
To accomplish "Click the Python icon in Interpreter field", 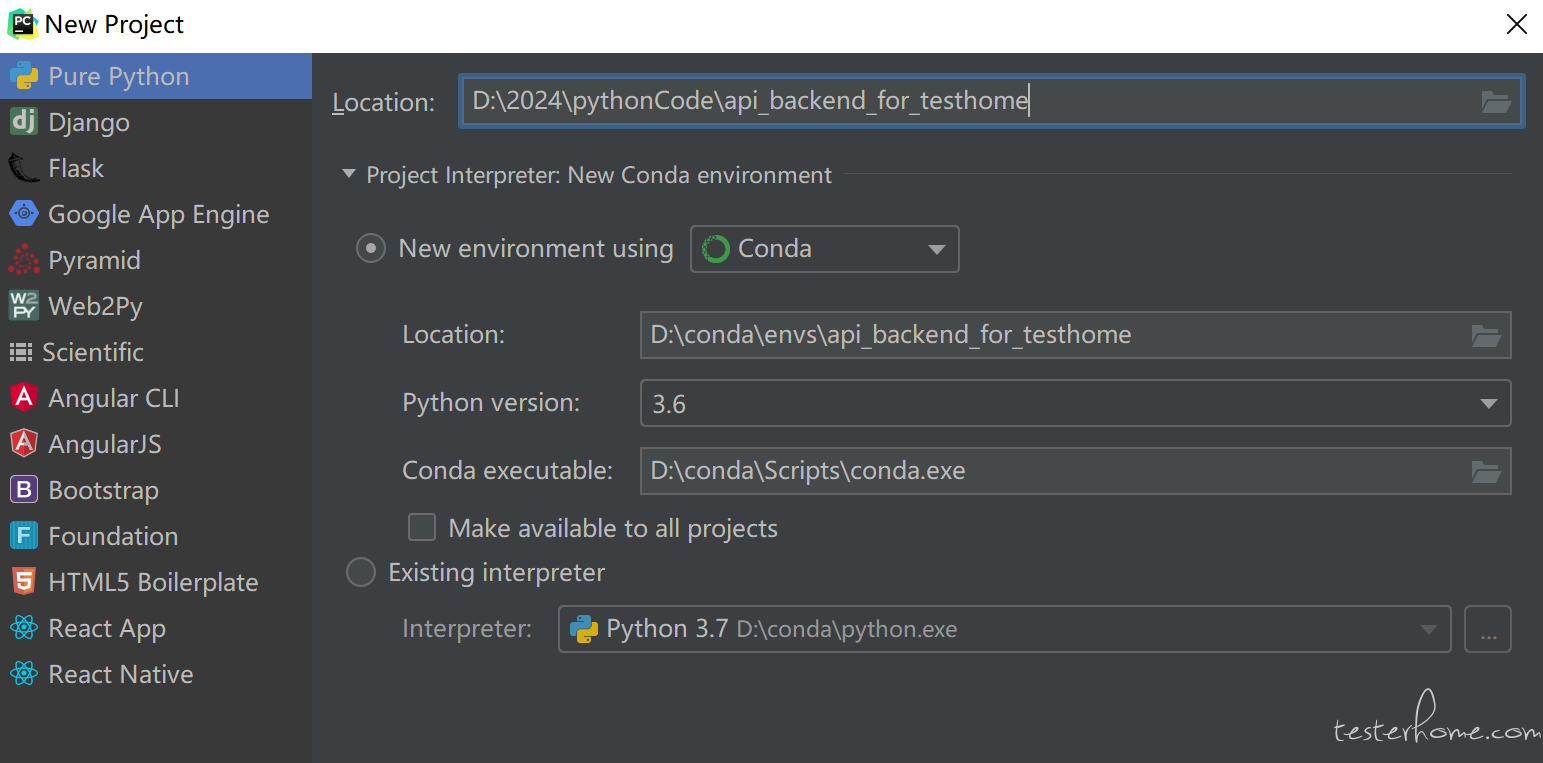I will coord(584,629).
